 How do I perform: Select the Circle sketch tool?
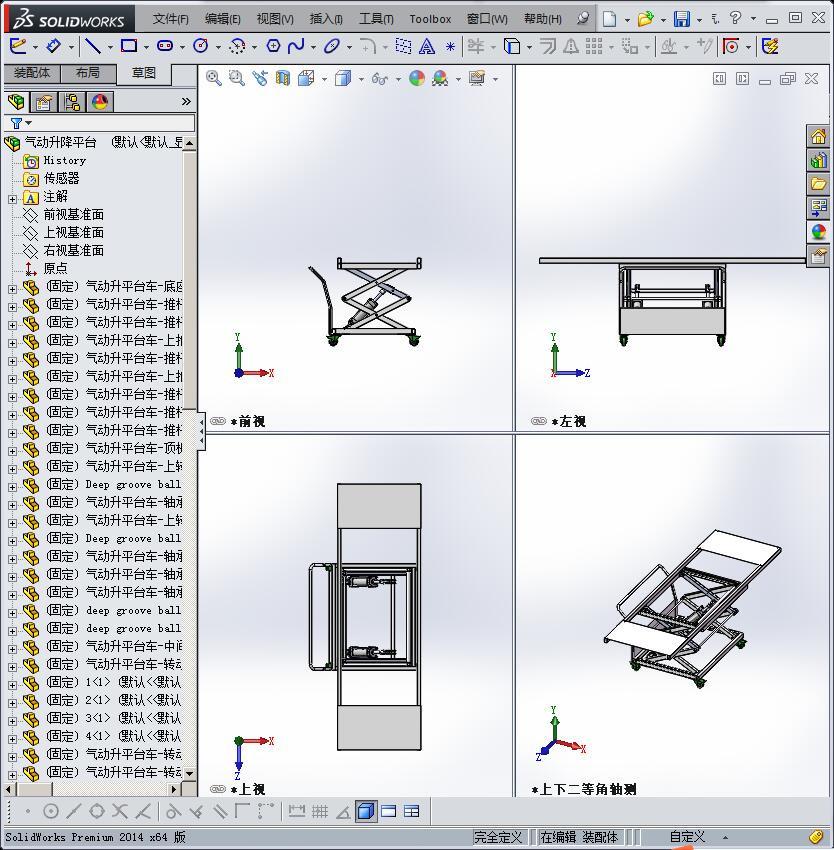coord(201,47)
